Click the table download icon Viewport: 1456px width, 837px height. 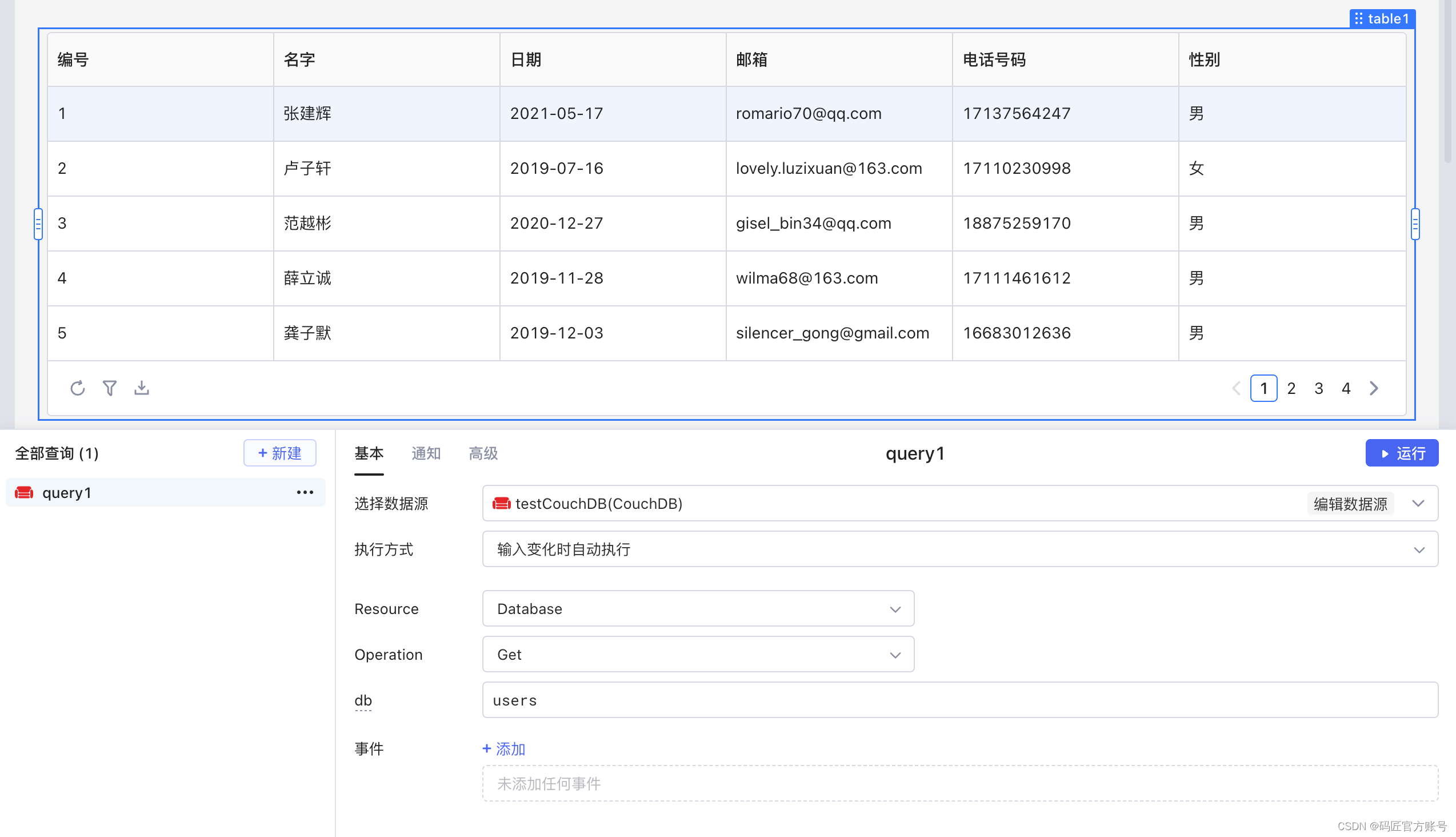pos(142,388)
